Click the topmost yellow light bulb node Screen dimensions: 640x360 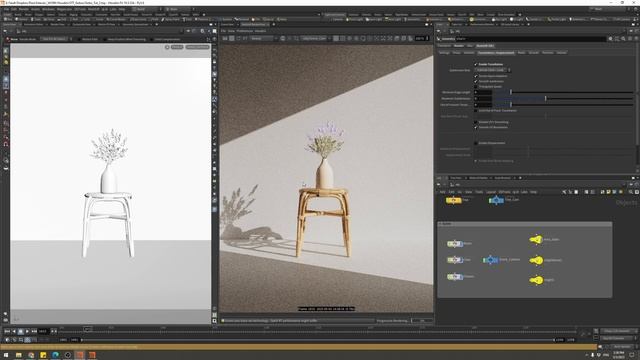click(536, 240)
